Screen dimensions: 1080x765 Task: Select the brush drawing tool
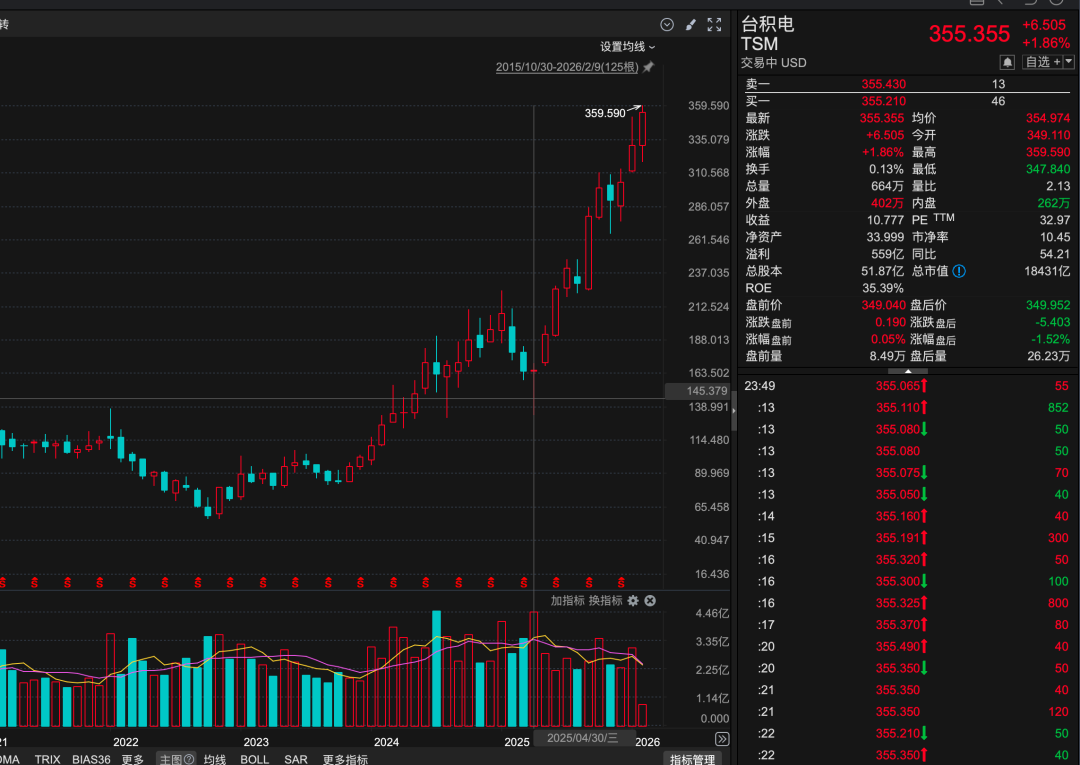point(690,25)
